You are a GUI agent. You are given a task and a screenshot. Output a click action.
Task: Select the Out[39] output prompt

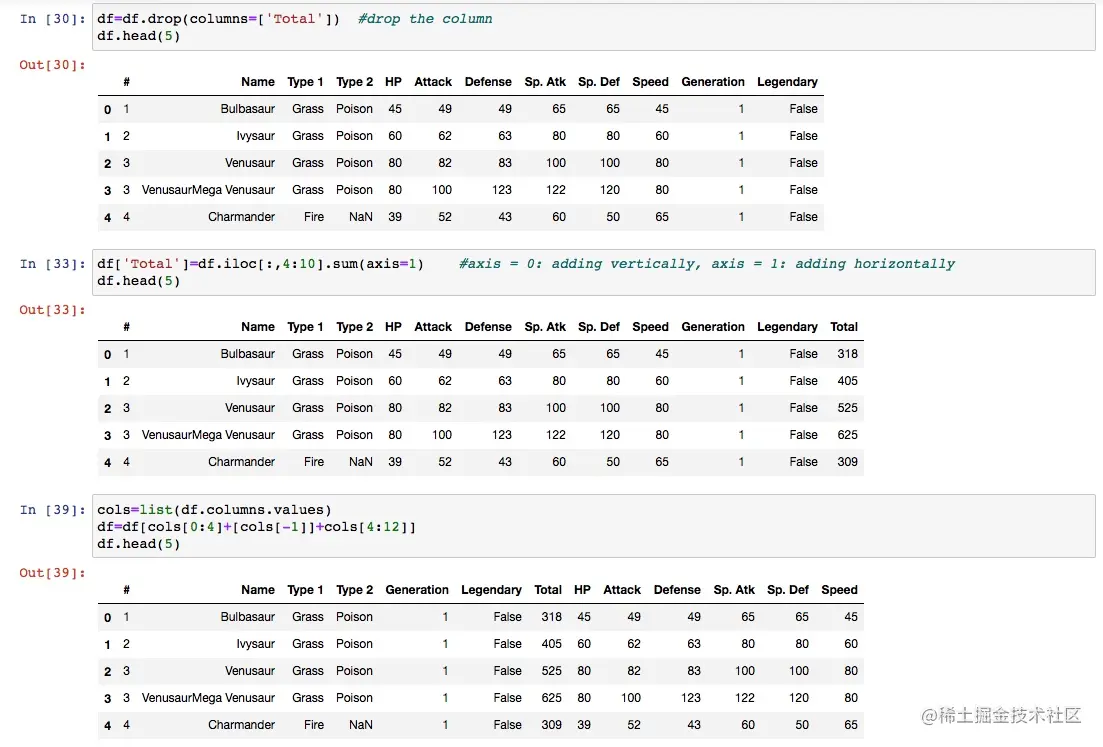tap(52, 573)
